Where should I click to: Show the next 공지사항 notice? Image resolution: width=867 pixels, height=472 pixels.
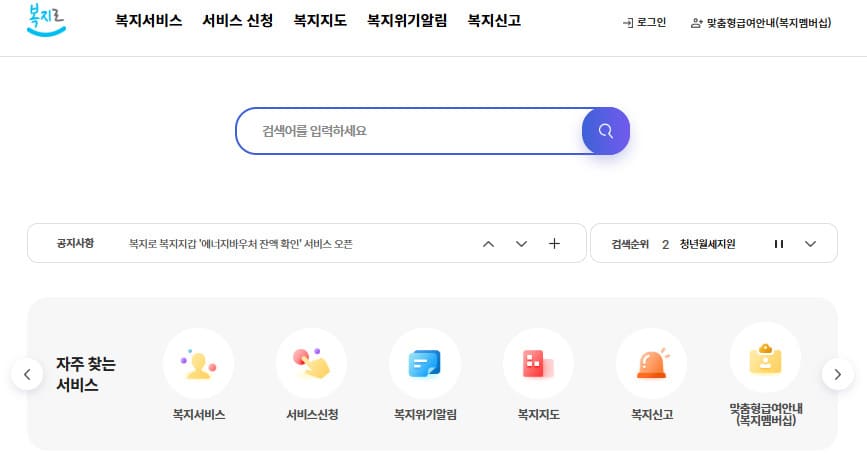click(x=521, y=244)
